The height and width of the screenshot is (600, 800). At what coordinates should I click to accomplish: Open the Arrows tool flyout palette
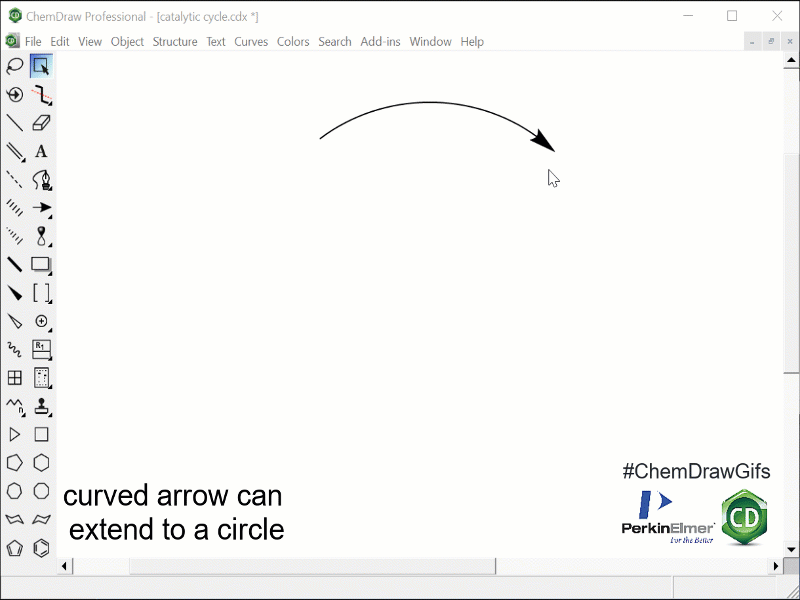pyautogui.click(x=41, y=208)
